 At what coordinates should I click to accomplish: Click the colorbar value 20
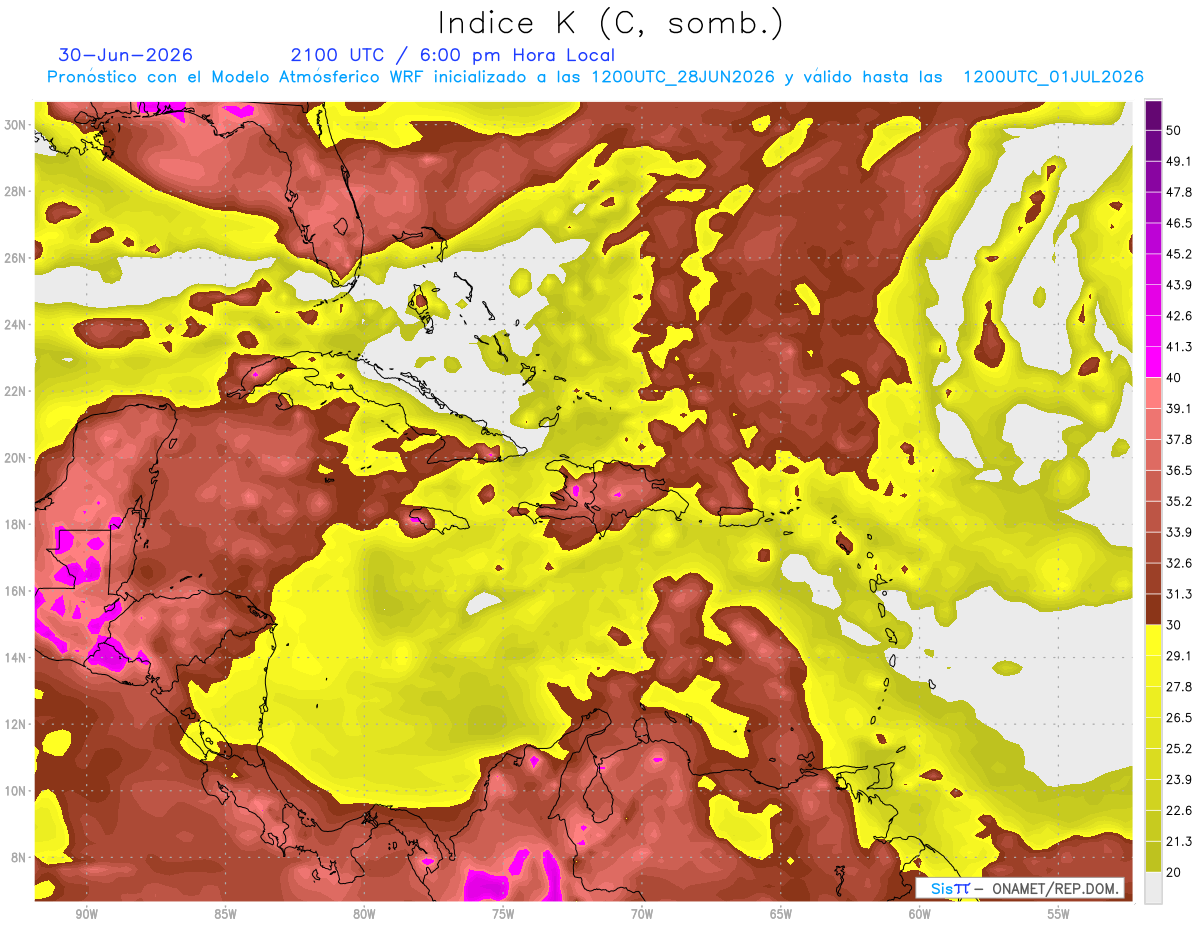[1174, 873]
